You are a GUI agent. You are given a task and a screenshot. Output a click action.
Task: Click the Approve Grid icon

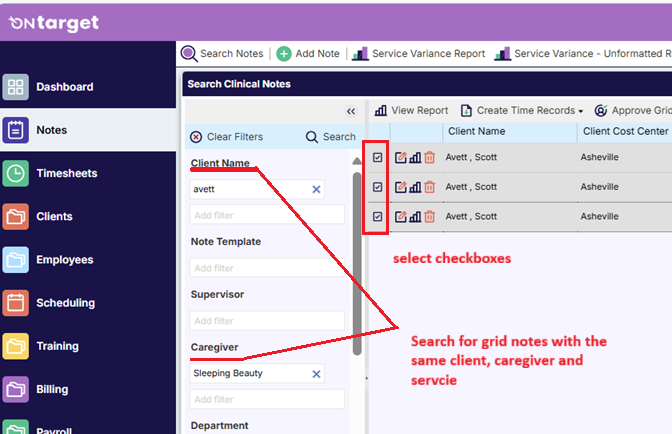(601, 111)
